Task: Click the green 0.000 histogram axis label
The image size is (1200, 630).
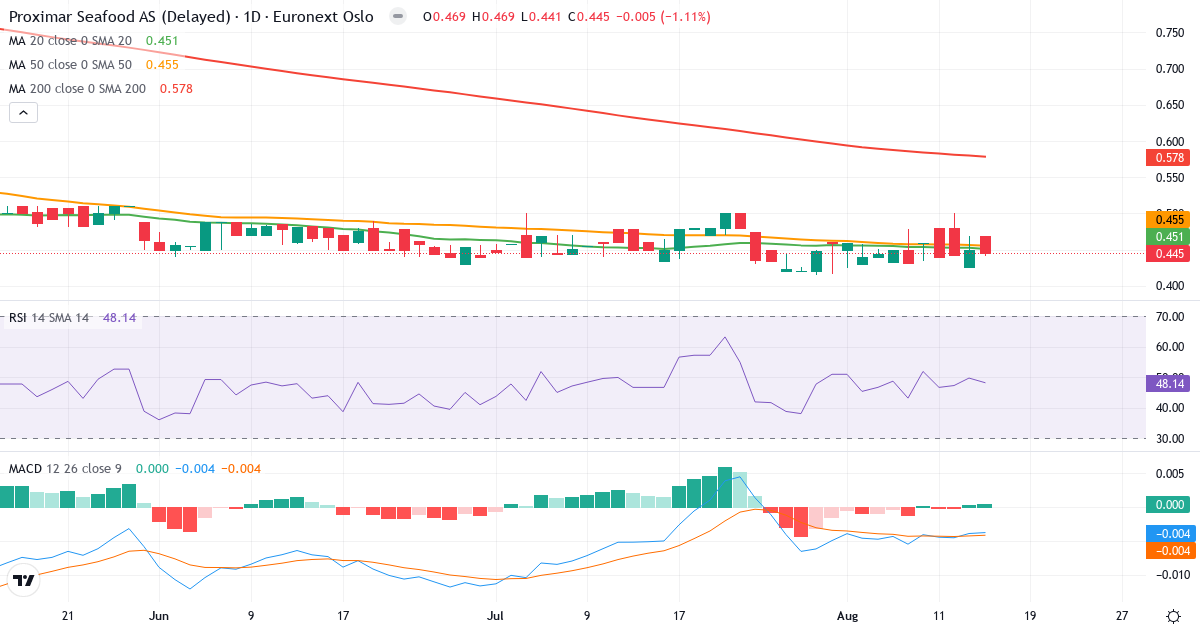Action: (x=1167, y=506)
